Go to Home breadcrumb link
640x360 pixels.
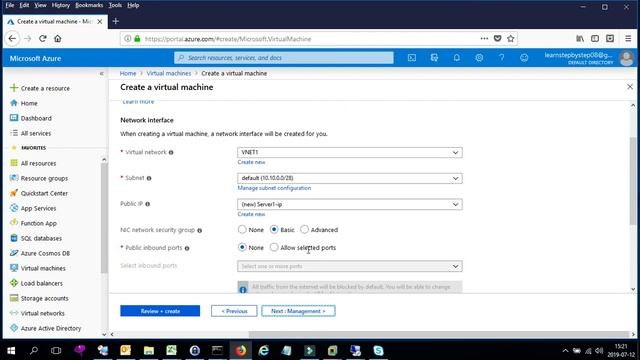coord(128,73)
